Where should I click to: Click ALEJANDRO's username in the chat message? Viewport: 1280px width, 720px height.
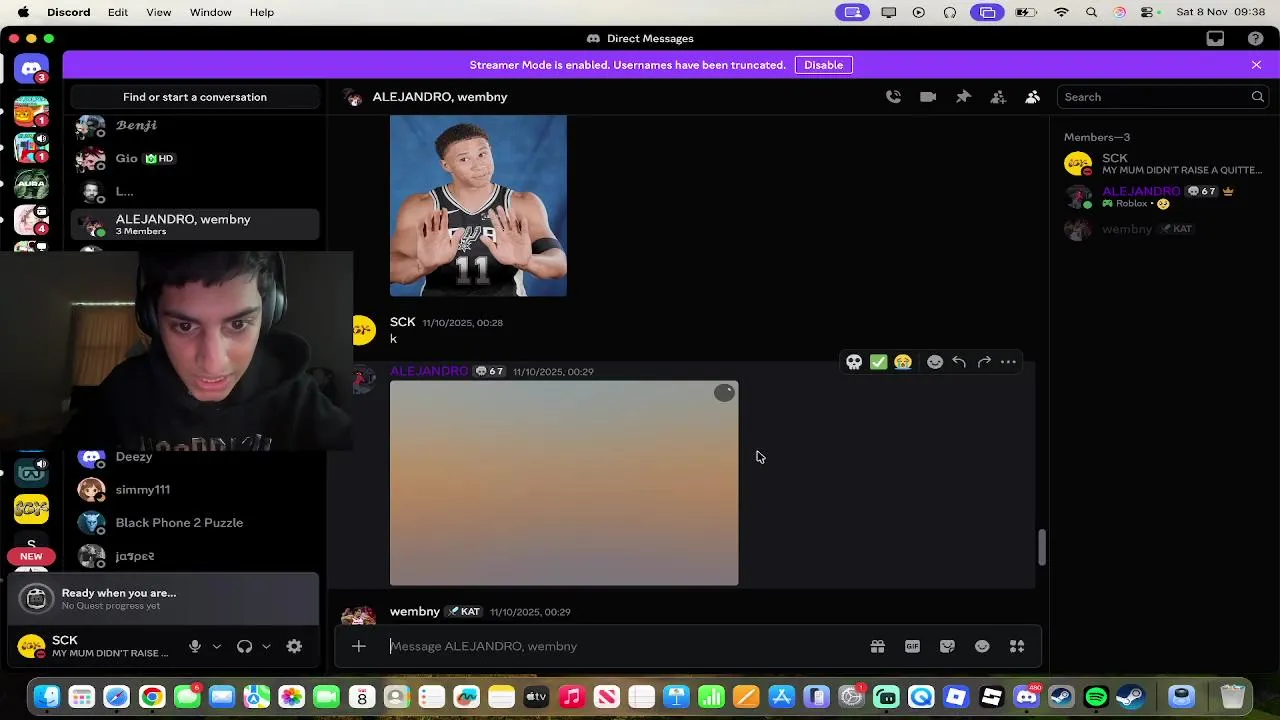point(429,371)
